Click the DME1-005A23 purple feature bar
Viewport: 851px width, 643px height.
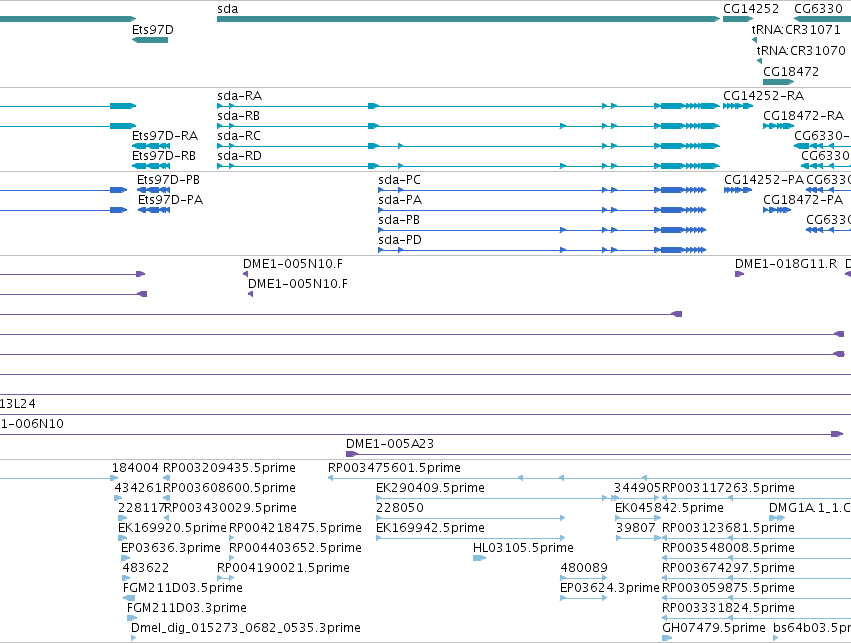click(598, 454)
